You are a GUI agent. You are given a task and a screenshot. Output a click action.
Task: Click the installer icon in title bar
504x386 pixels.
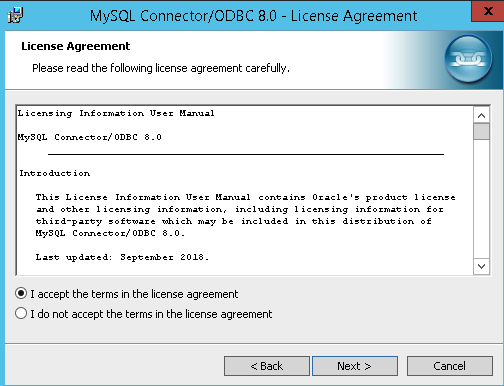[15, 15]
